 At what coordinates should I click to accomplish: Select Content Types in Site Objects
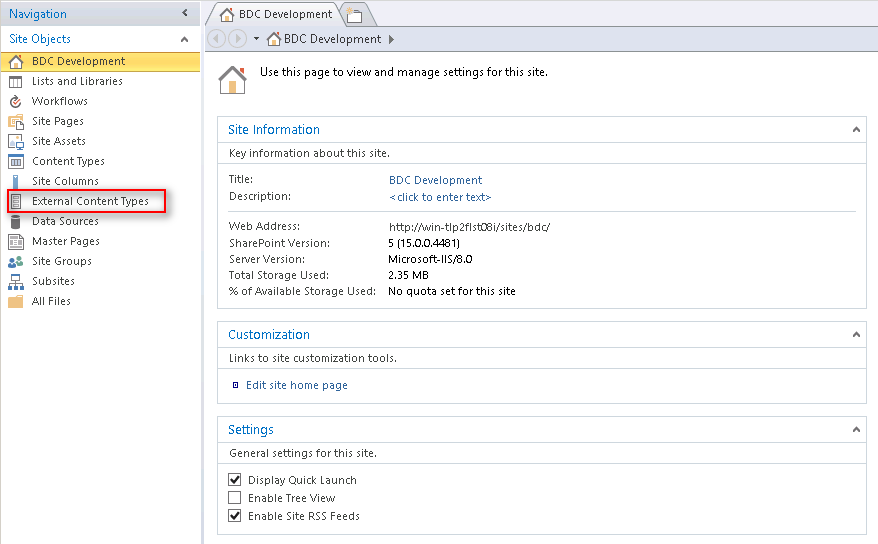(68, 161)
